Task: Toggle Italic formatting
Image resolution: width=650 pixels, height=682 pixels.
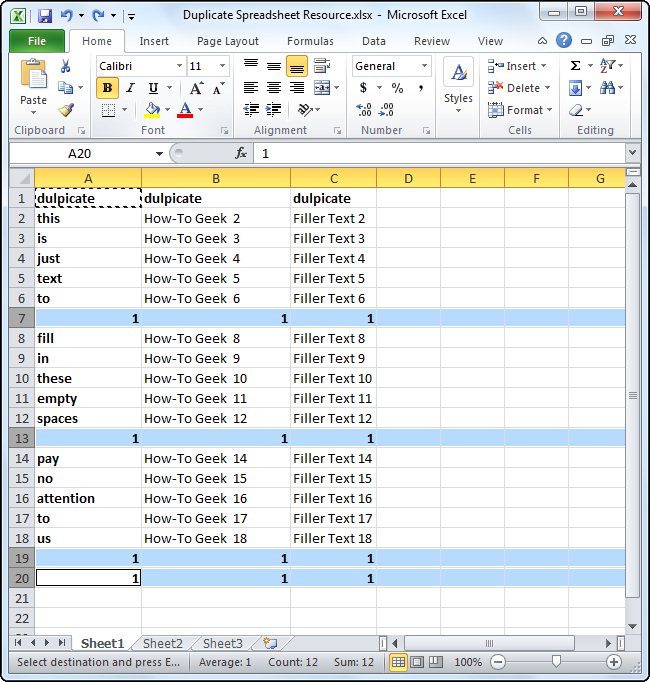Action: click(x=130, y=88)
